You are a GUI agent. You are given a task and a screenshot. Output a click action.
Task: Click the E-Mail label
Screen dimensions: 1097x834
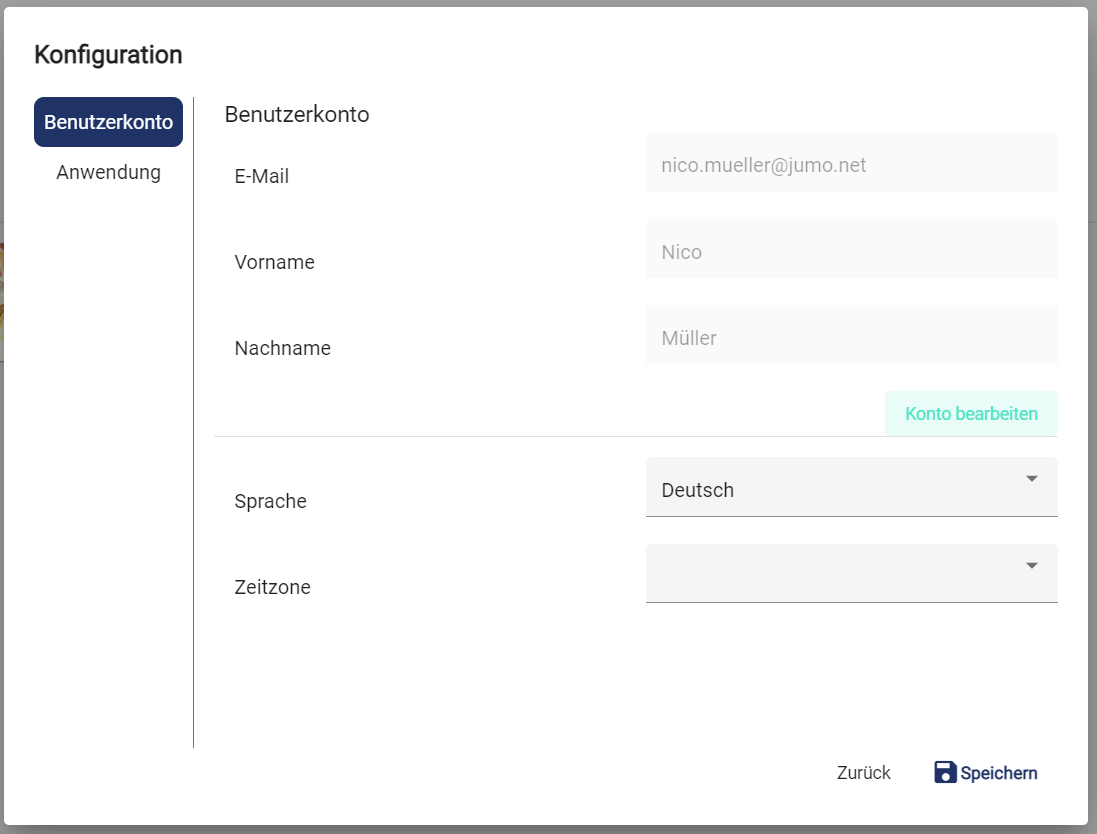click(261, 177)
